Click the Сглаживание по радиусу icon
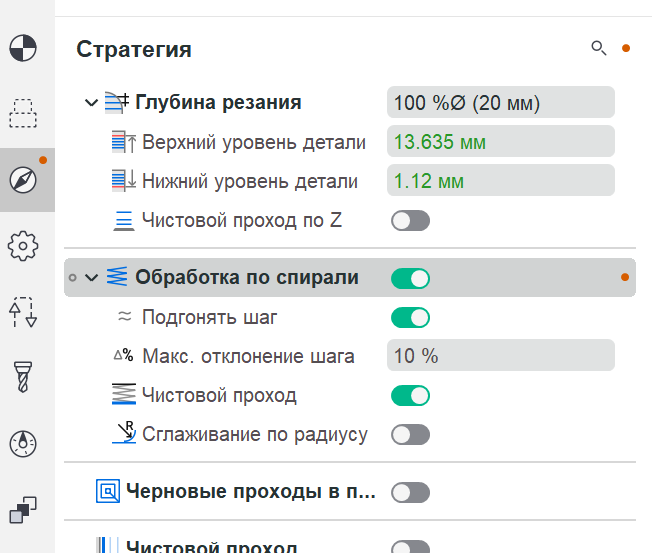The width and height of the screenshot is (652, 553). click(x=124, y=433)
